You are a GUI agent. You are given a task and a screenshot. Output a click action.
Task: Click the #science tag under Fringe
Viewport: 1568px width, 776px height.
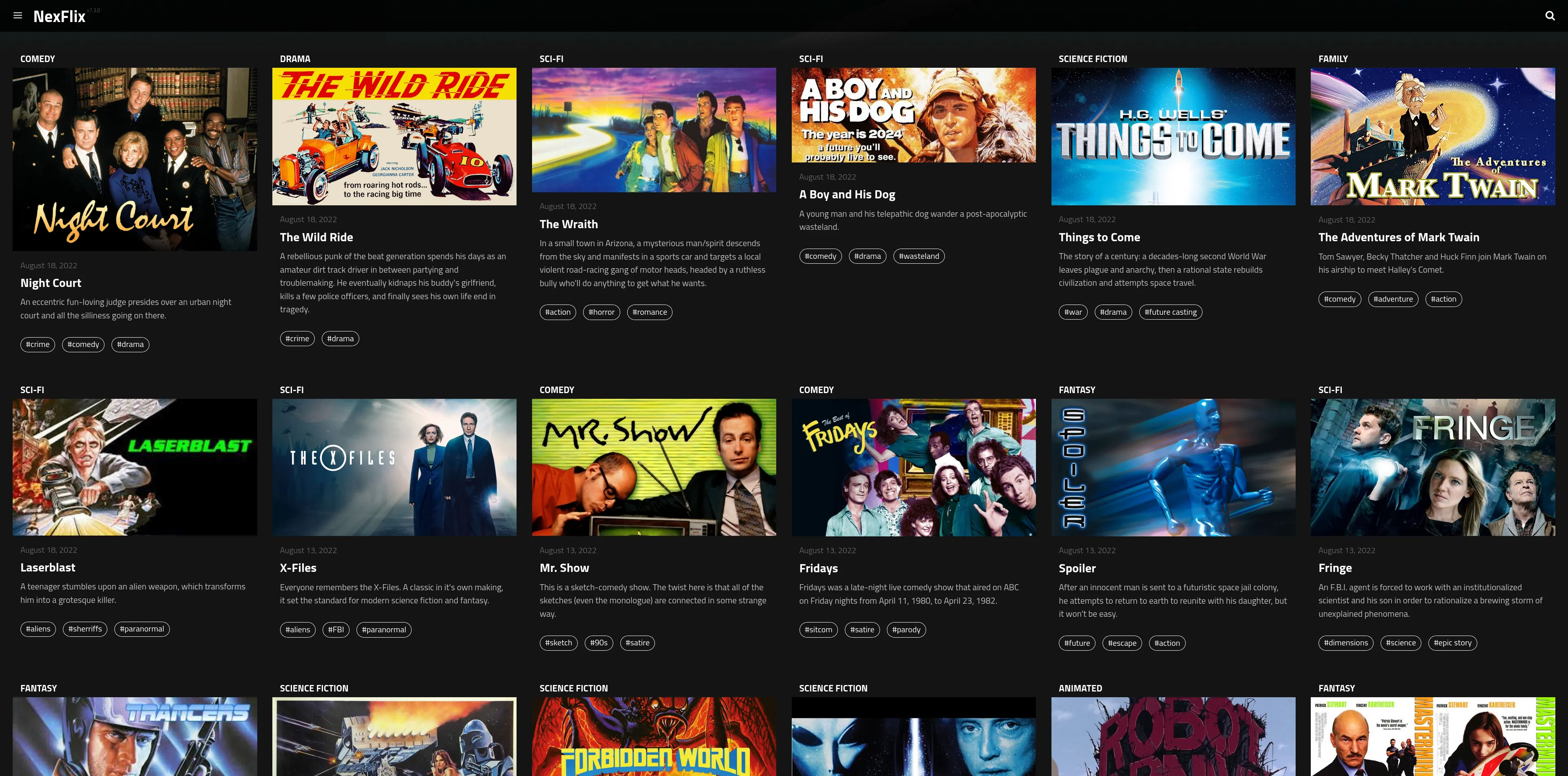[x=1401, y=643]
